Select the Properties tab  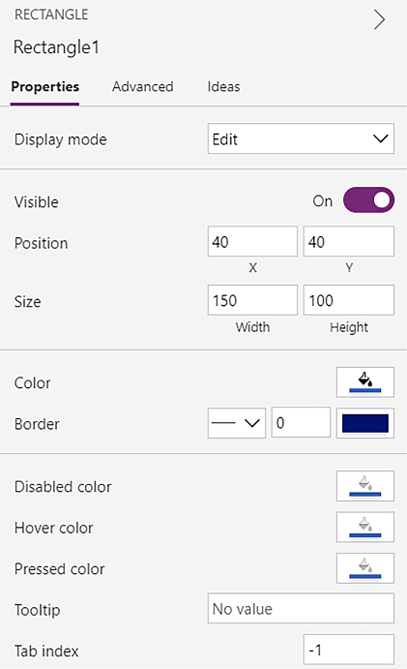(x=45, y=87)
